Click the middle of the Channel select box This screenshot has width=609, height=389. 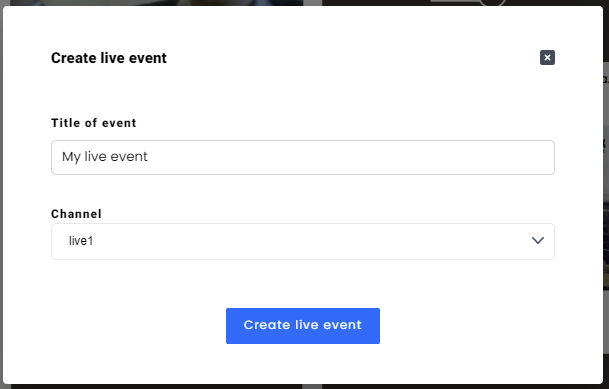pos(303,241)
